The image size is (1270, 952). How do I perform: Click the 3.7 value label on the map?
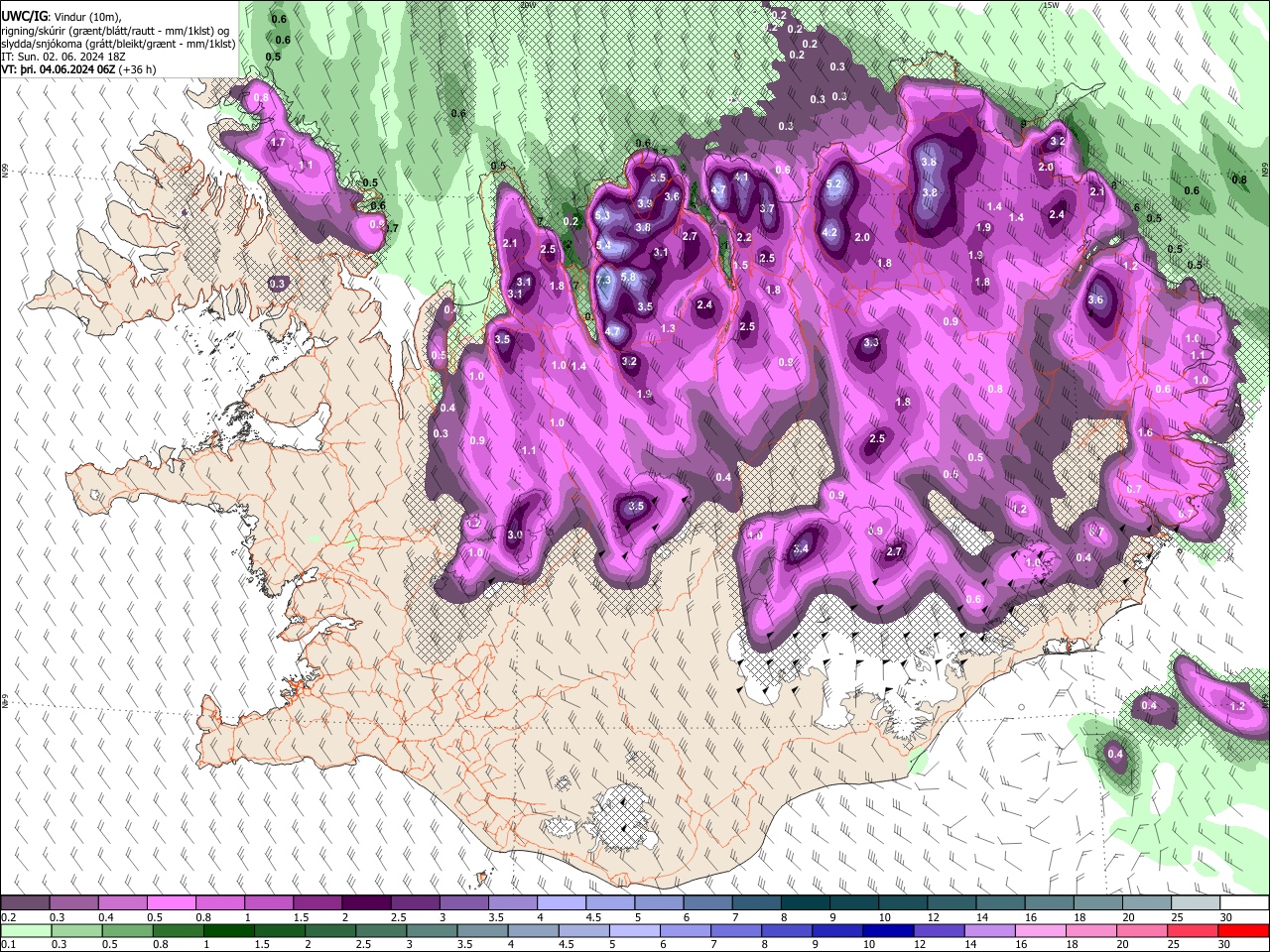tap(767, 208)
